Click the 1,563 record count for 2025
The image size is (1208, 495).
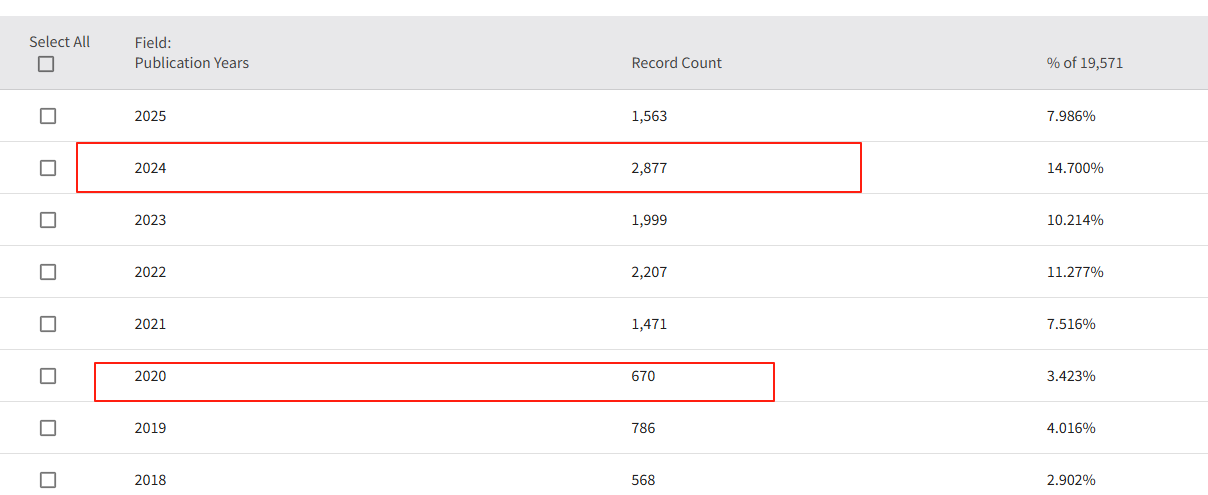coord(649,116)
